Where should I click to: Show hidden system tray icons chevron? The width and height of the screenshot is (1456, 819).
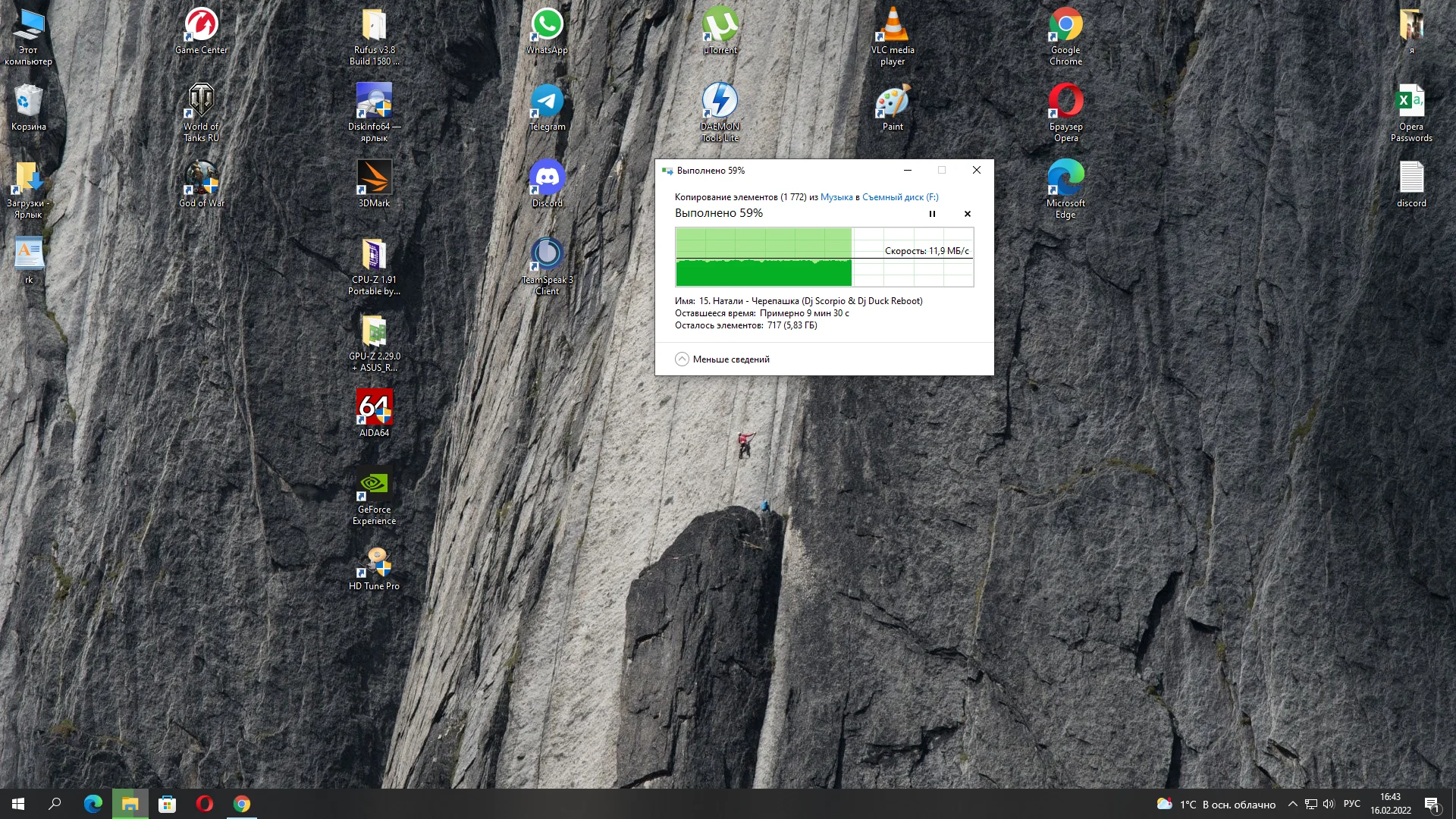(1292, 804)
